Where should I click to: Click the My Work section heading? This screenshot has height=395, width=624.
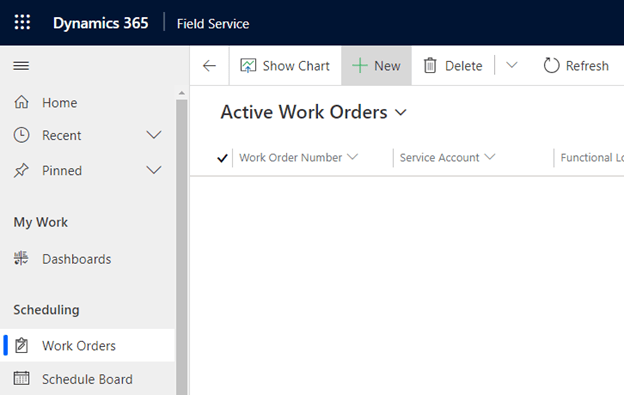(x=41, y=222)
